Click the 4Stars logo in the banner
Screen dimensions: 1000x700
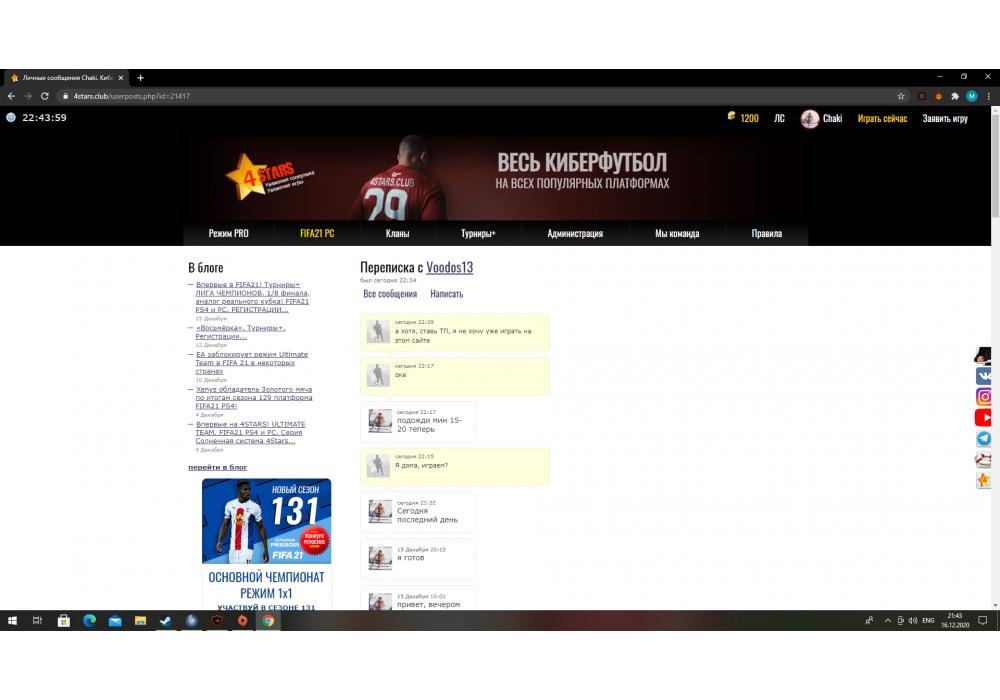(268, 177)
